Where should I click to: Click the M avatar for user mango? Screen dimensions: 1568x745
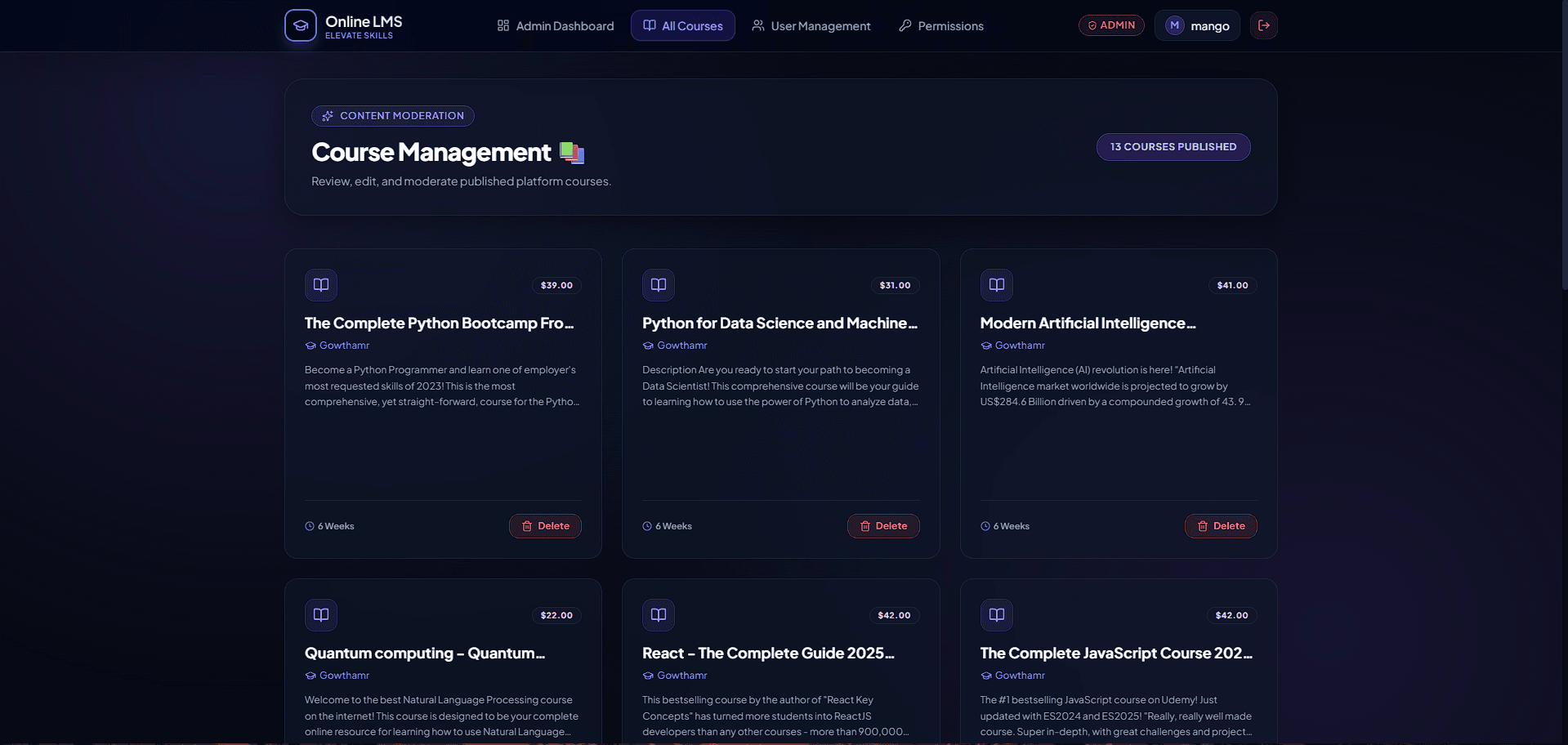[1174, 25]
